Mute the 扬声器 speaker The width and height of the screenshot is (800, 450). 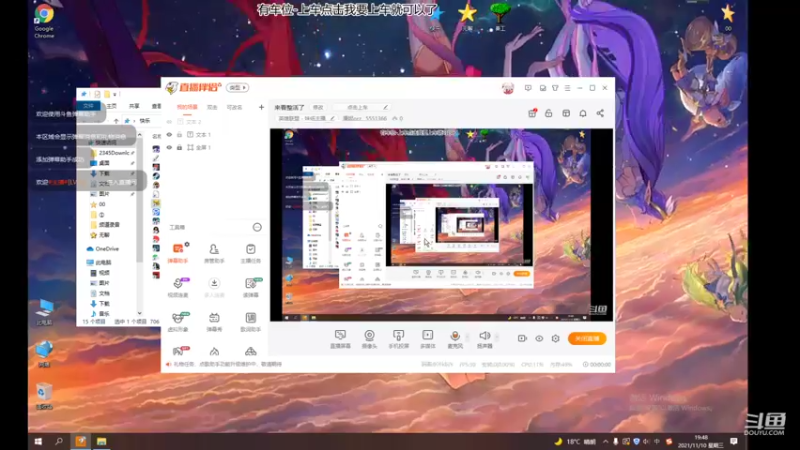coord(484,338)
